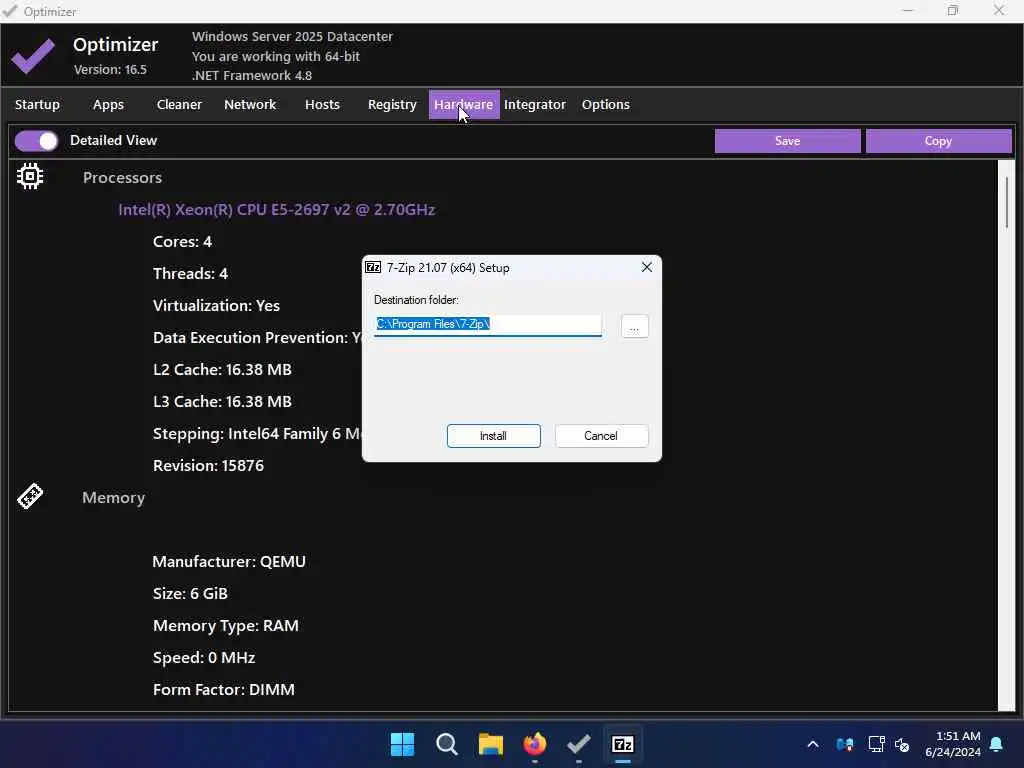
Task: Click 'L3 Cache: 16.38 MB' line
Action: 222,402
